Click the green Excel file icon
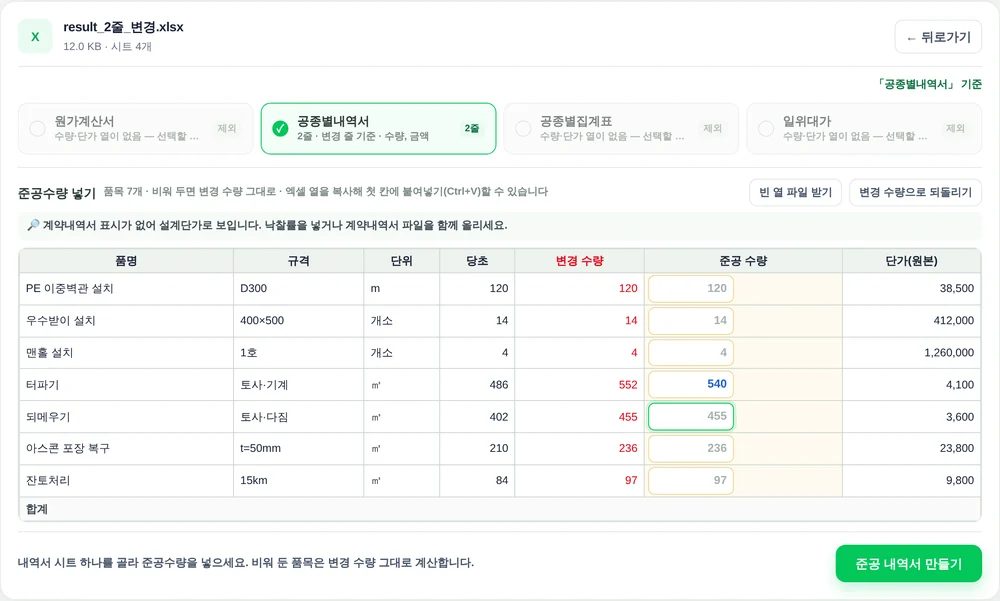Viewport: 1000px width, 601px height. [35, 36]
